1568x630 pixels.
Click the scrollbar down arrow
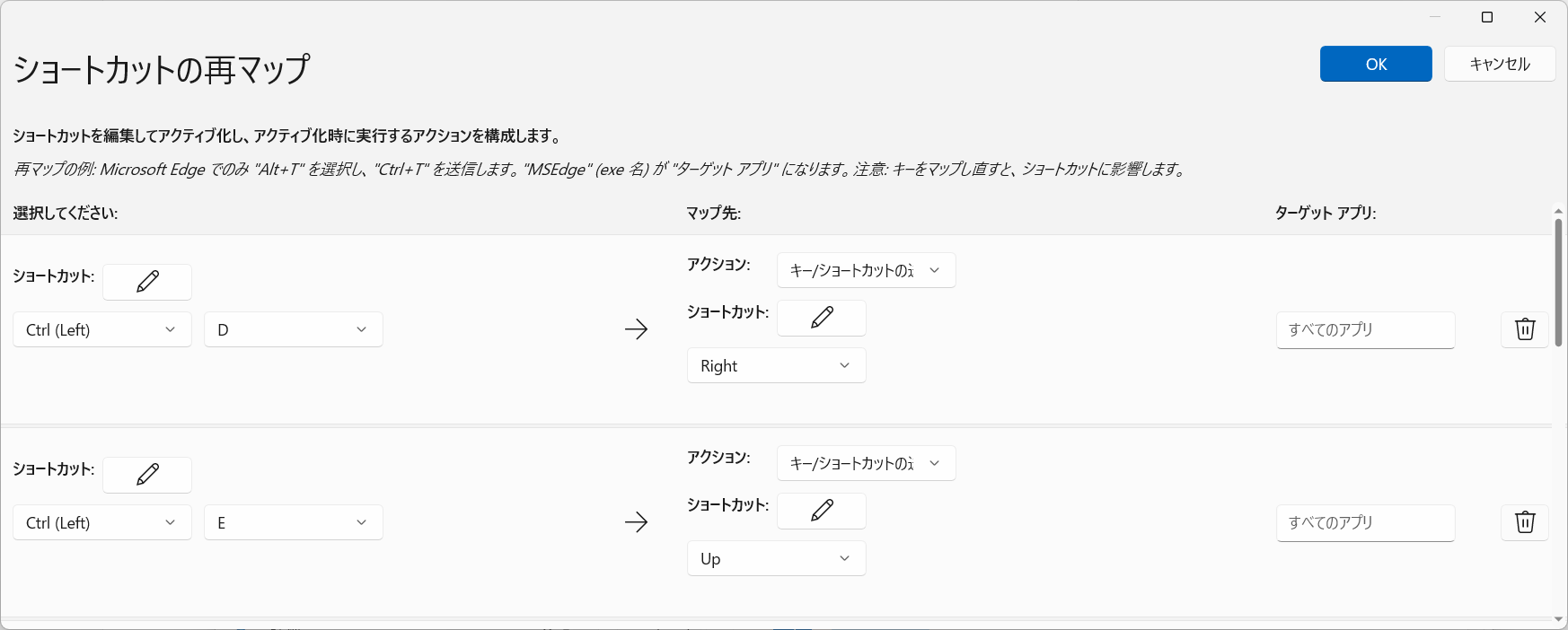(1559, 619)
